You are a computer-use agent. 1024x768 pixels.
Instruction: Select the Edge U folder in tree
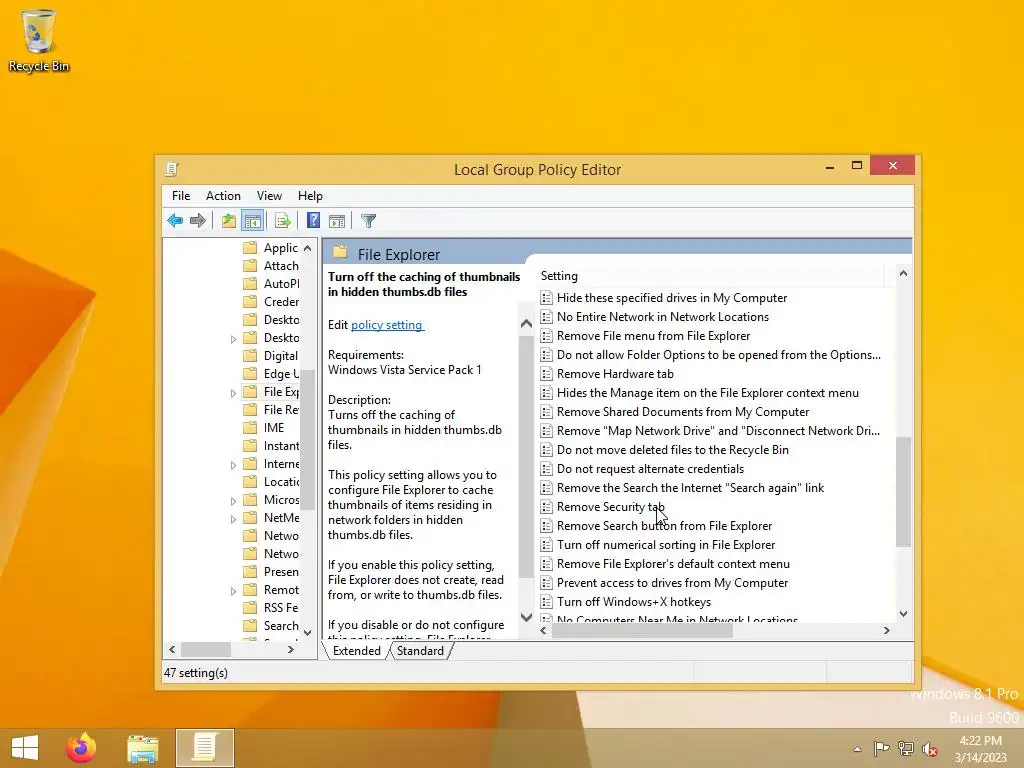coord(271,374)
